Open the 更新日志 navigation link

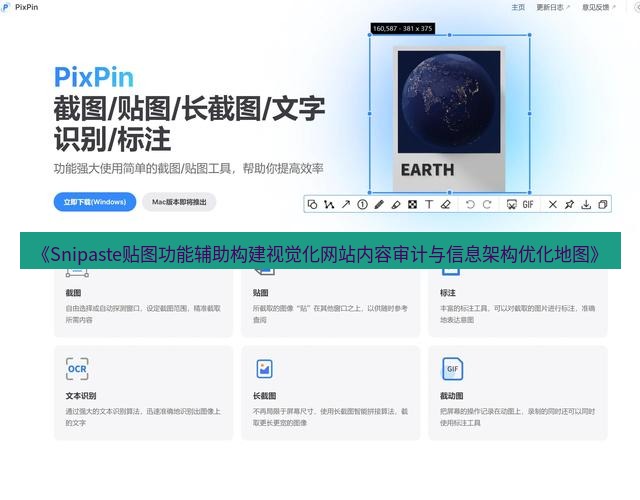(553, 7)
